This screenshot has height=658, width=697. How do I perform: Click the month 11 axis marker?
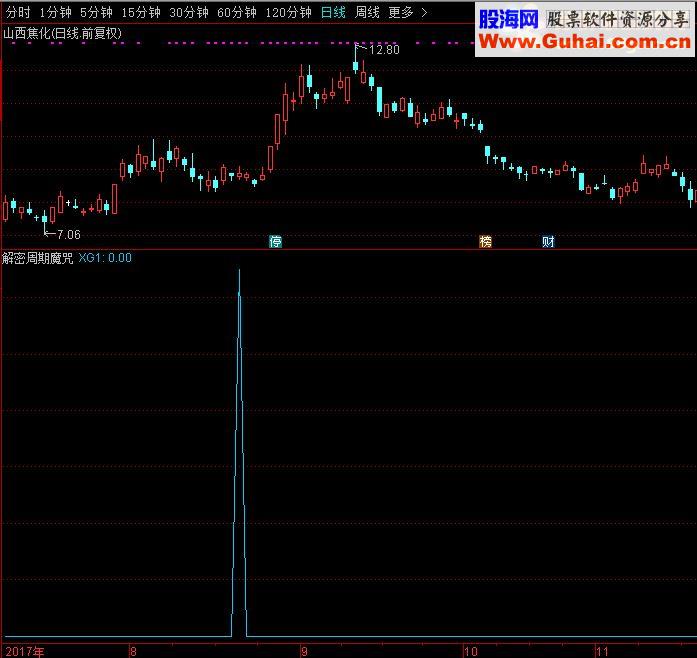602,652
